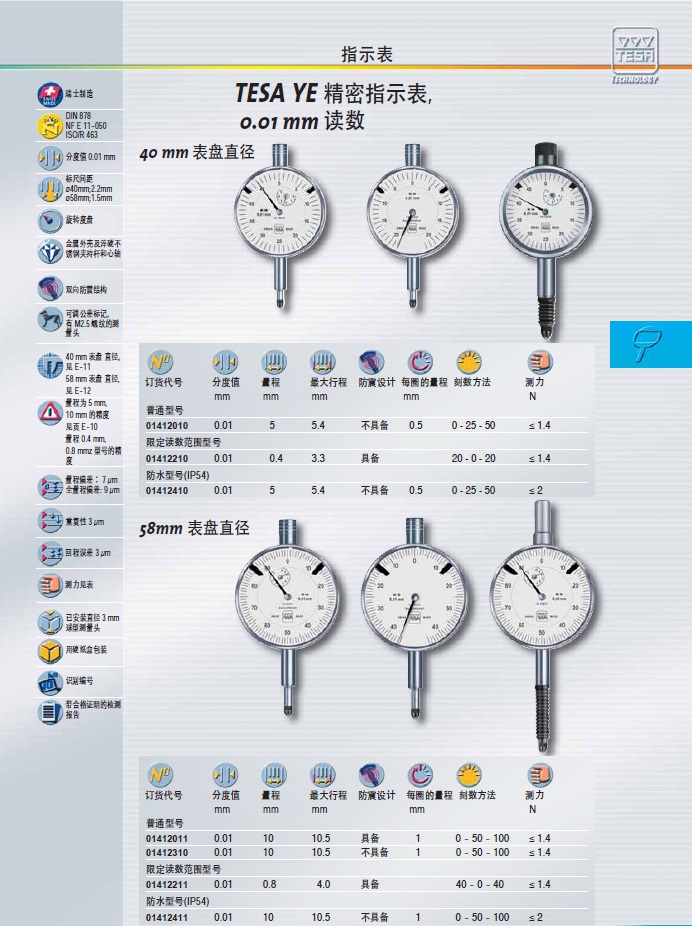Click the 0.4 range value for 01412210
This screenshot has width=692, height=926.
[276, 458]
